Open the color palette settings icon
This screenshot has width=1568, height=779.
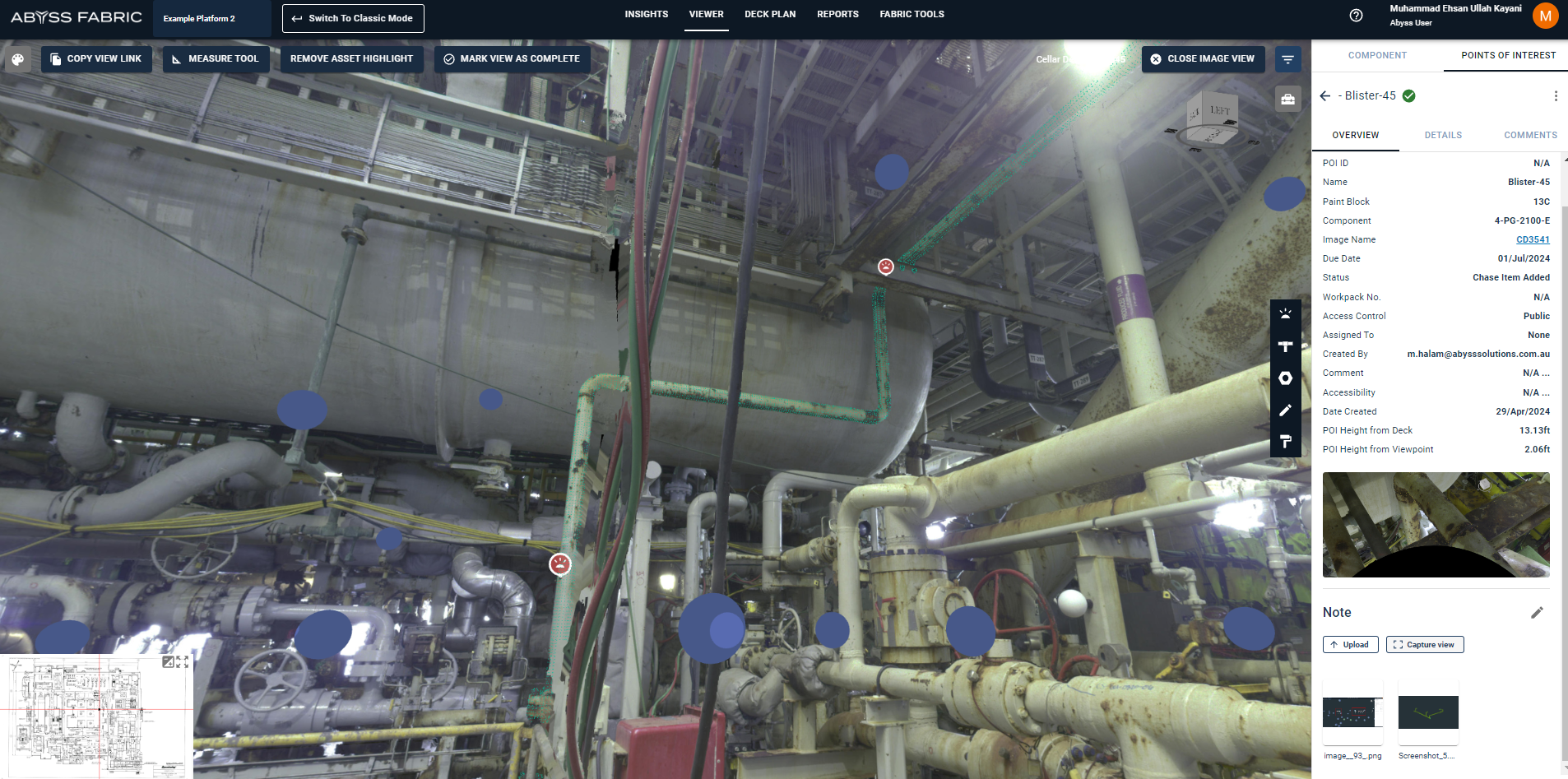(x=18, y=59)
